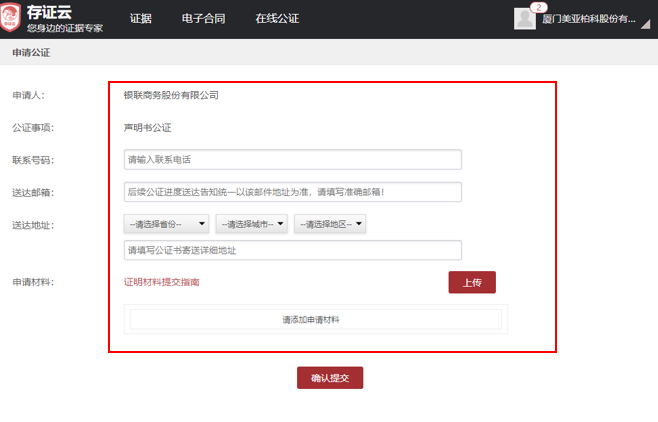Image resolution: width=658 pixels, height=422 pixels.
Task: Click the 上传 button
Action: (472, 282)
